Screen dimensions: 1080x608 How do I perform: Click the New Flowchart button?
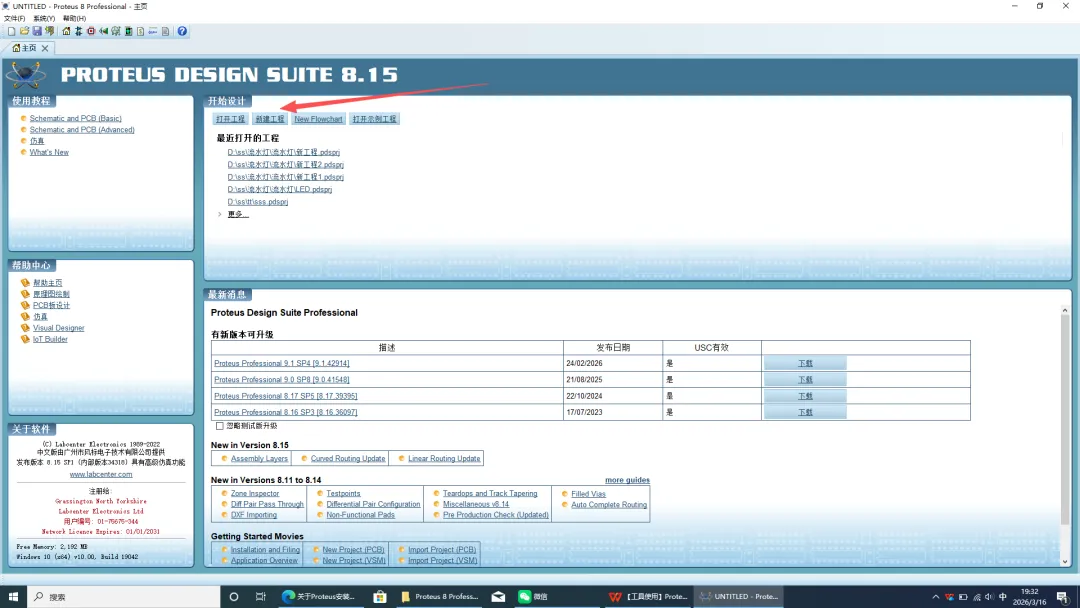(318, 119)
